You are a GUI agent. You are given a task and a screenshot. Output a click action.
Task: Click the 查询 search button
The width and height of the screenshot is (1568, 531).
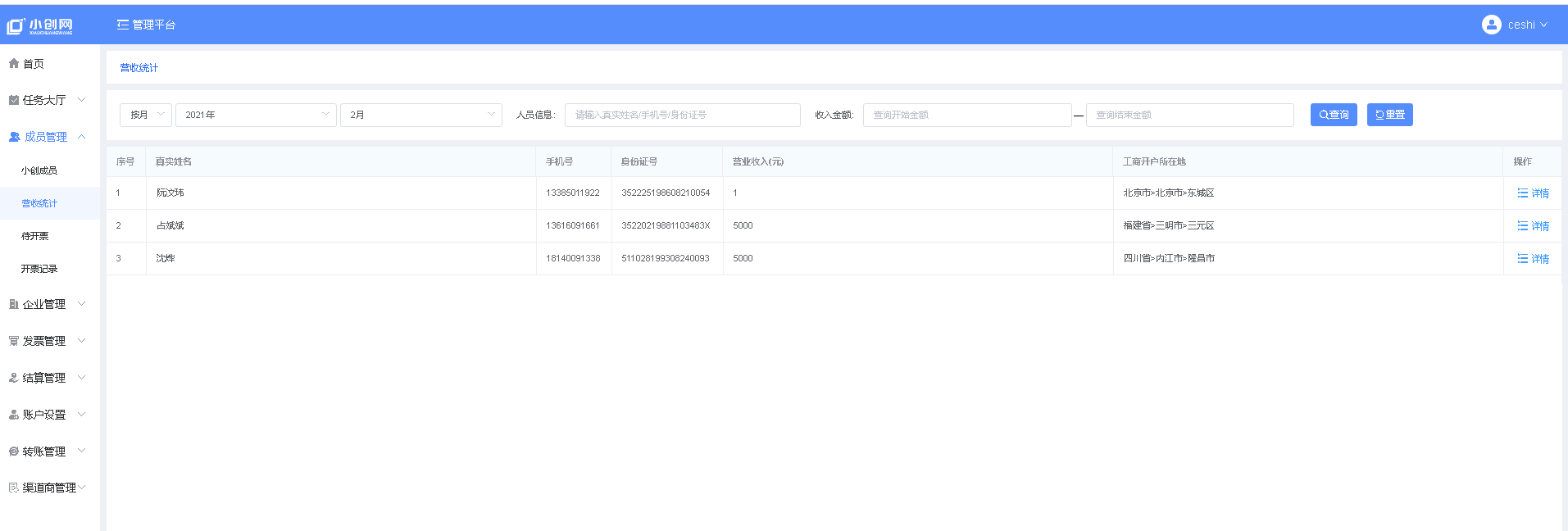(x=1334, y=115)
